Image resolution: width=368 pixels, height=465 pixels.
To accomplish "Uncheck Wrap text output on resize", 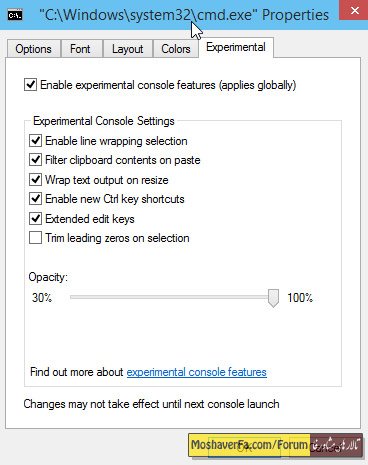I will (35, 180).
